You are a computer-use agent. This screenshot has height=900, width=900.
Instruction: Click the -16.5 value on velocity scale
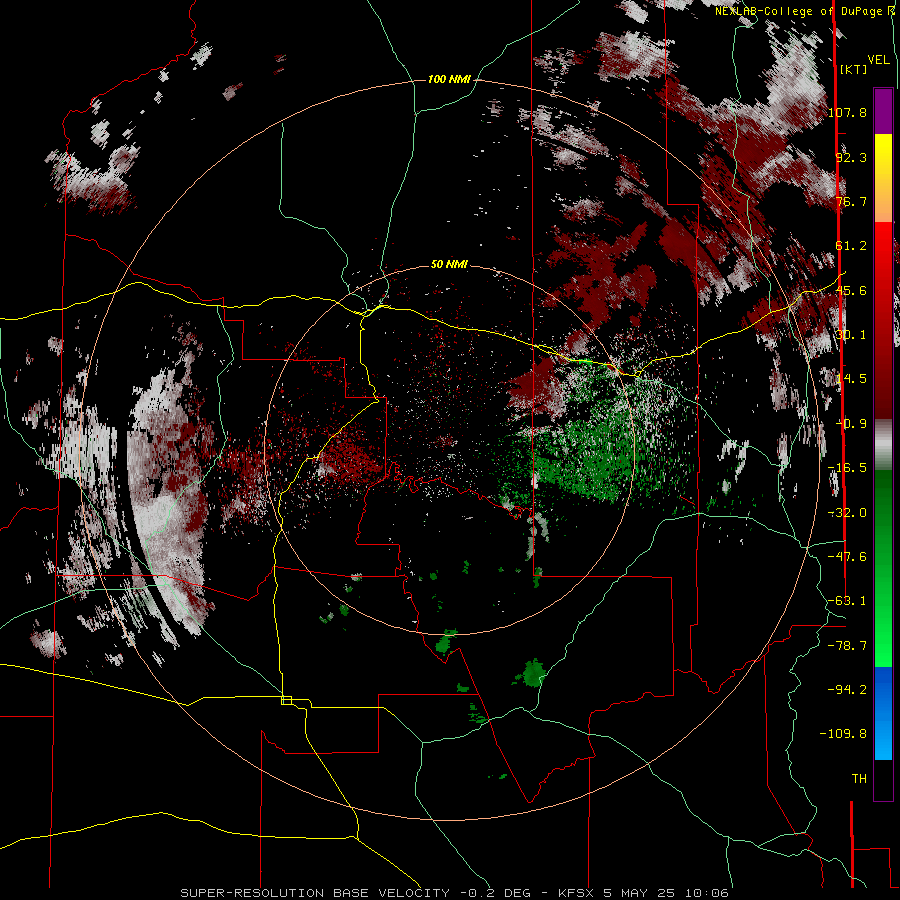pyautogui.click(x=848, y=468)
